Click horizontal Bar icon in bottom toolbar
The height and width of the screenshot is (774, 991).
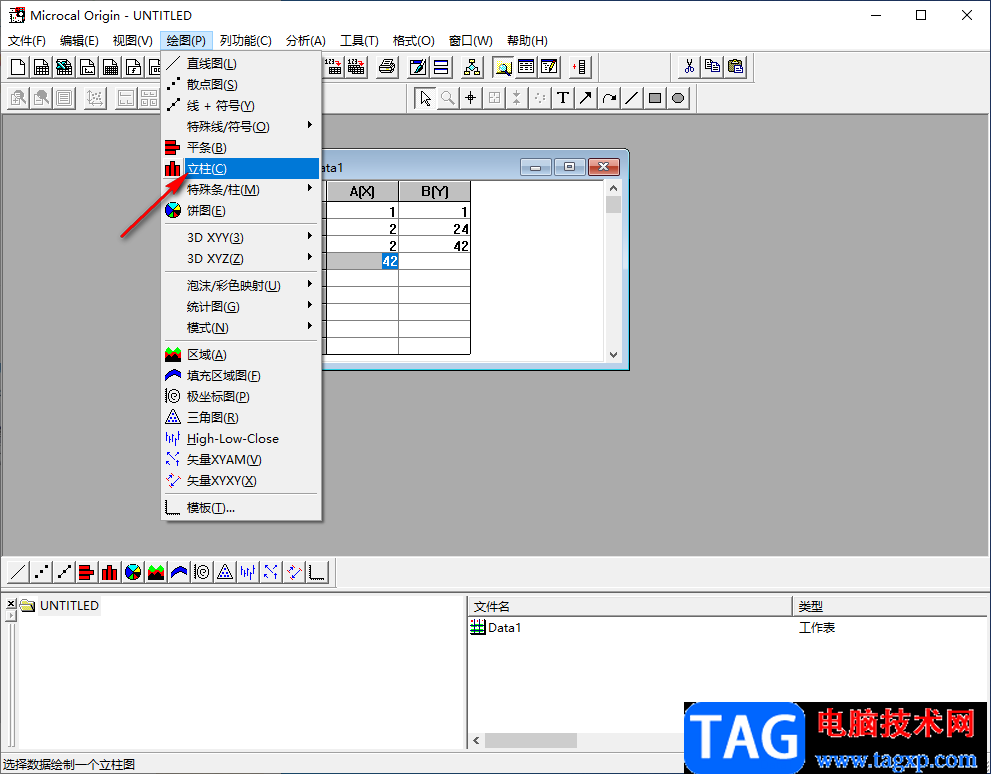click(87, 572)
